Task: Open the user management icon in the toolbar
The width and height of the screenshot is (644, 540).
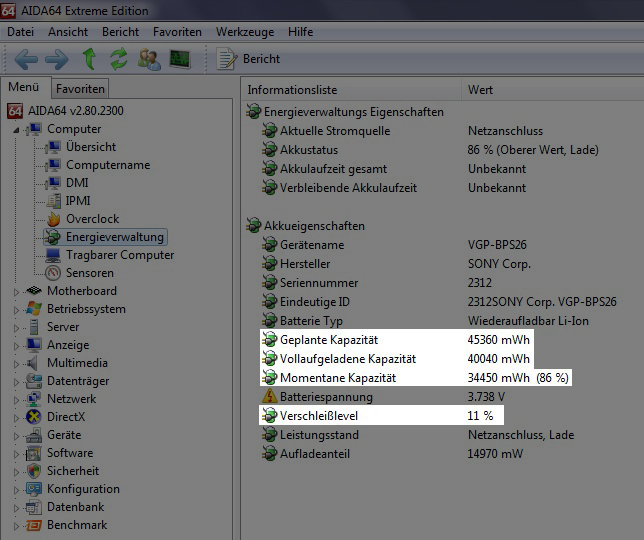Action: coord(149,59)
